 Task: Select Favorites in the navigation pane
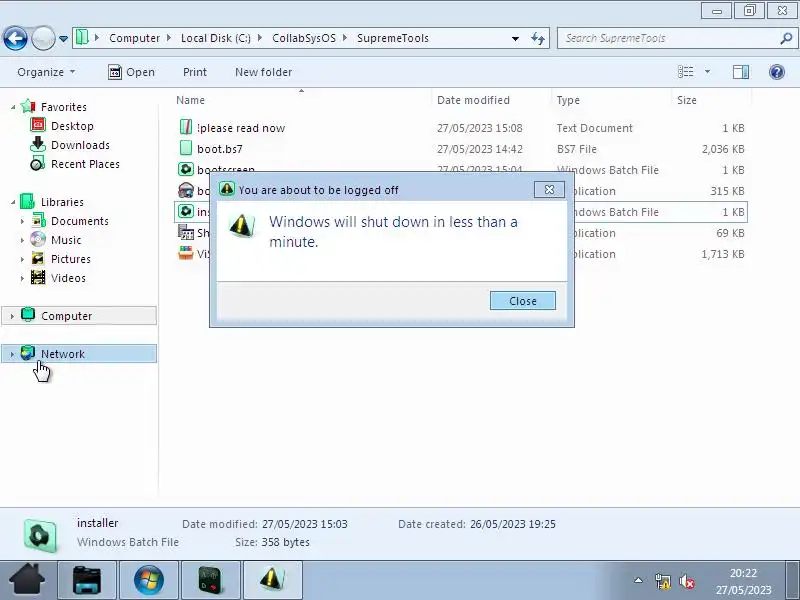tap(63, 107)
